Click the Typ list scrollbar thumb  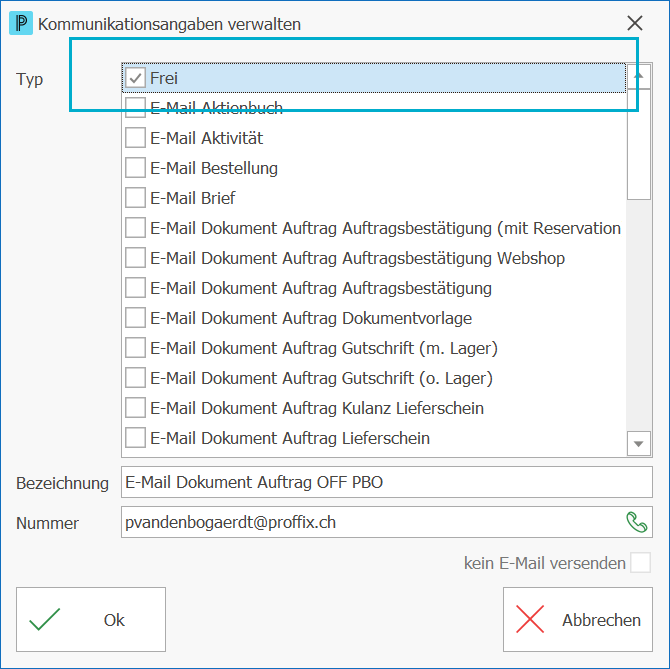tap(639, 144)
